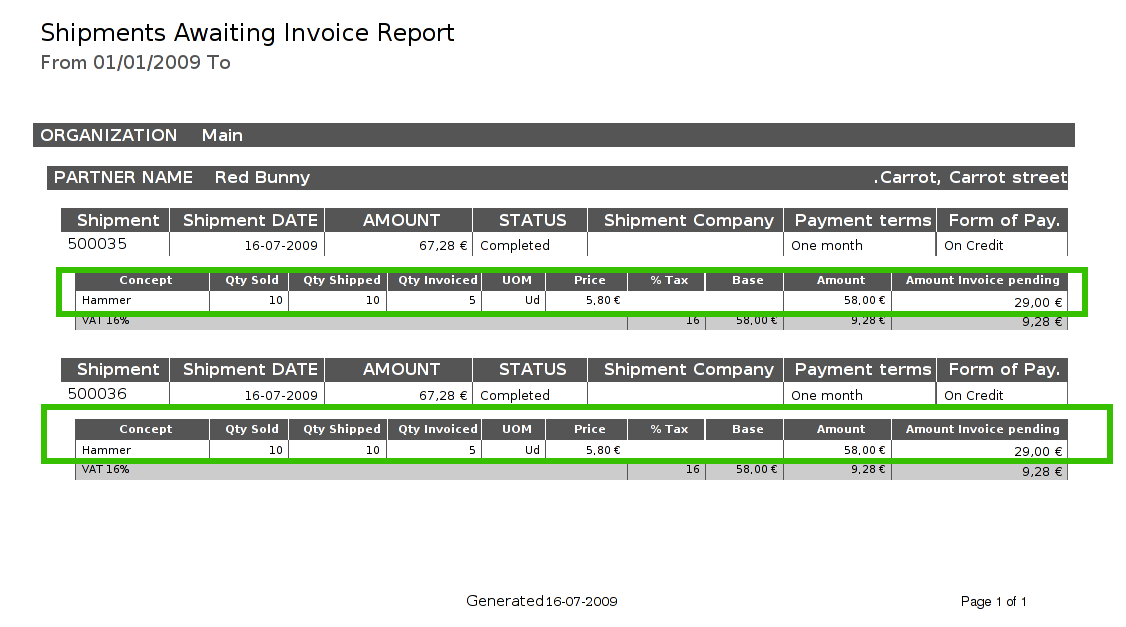Select Completed status for shipment 500035
Screen dimensions: 1126x627
515,245
